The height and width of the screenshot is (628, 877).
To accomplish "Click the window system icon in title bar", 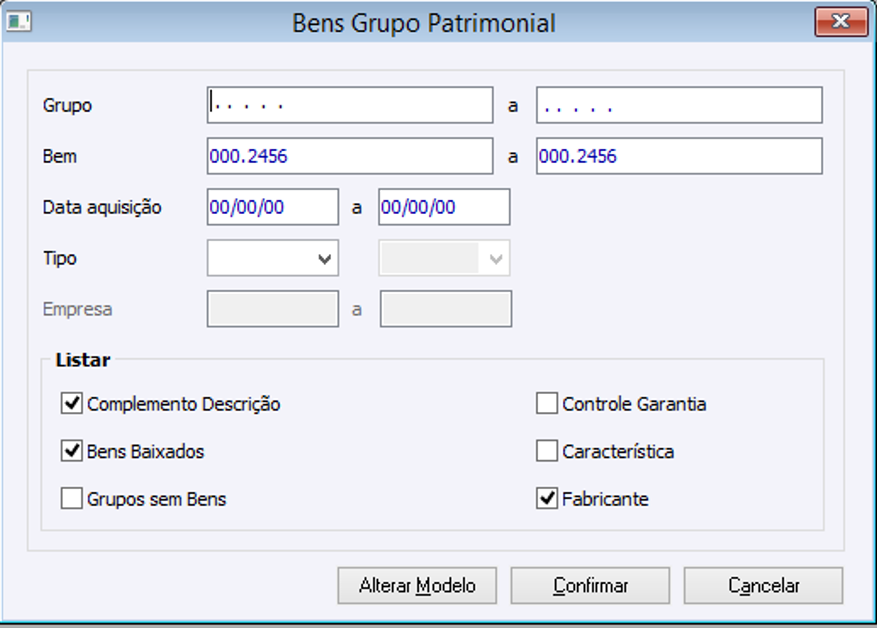I will click(19, 20).
